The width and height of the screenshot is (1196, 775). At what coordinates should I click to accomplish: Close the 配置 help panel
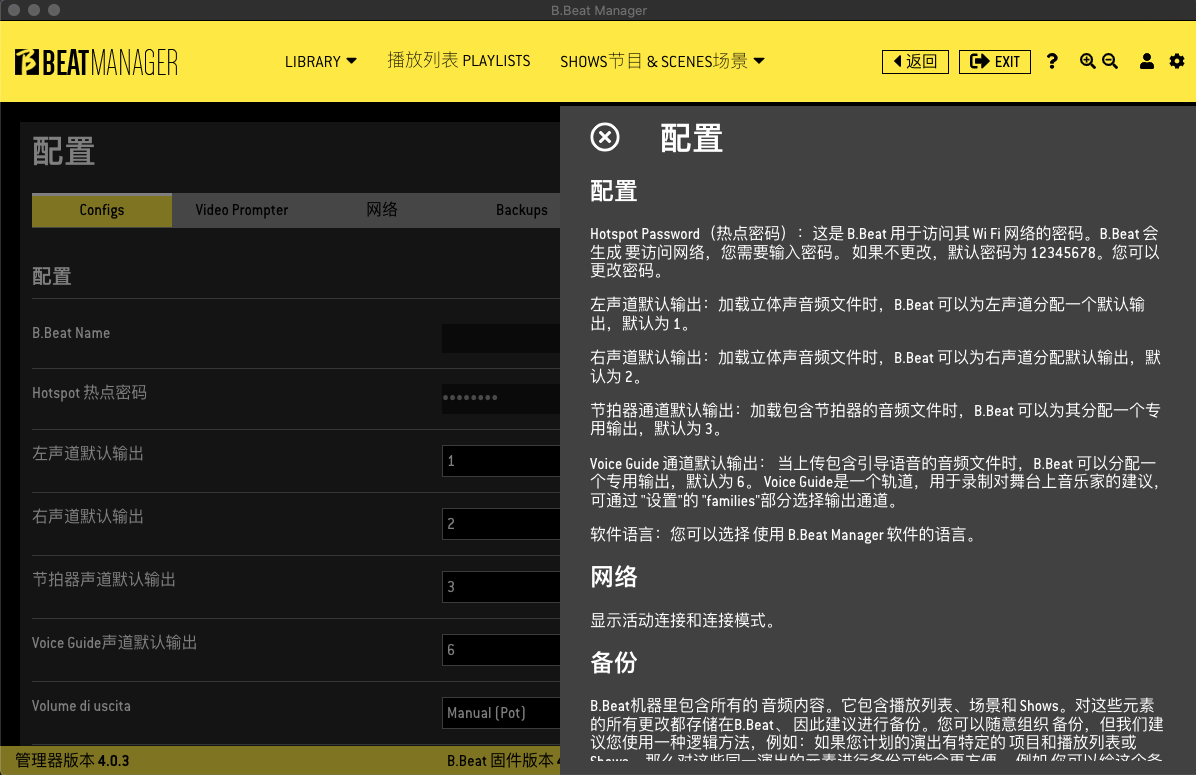coord(605,137)
